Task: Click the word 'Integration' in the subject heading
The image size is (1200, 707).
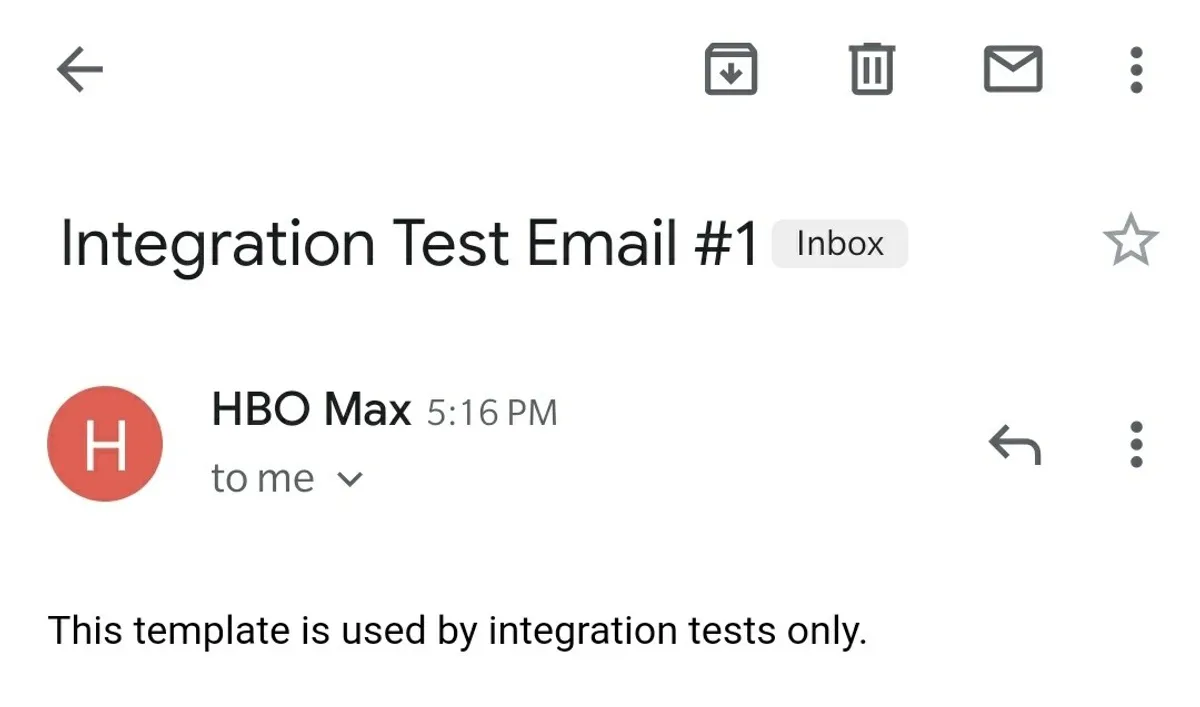Action: [217, 244]
